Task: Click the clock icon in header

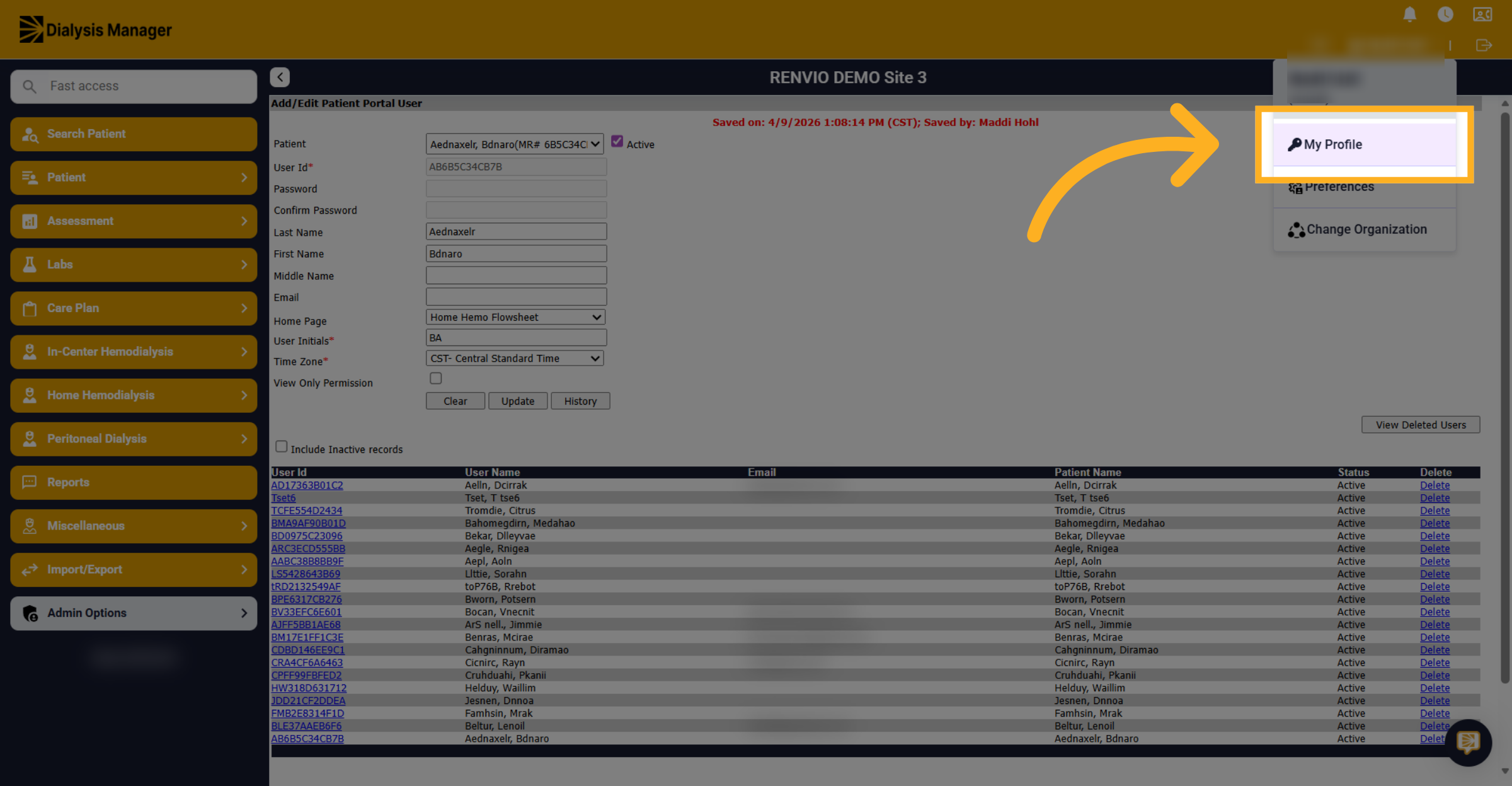Action: 1445,14
